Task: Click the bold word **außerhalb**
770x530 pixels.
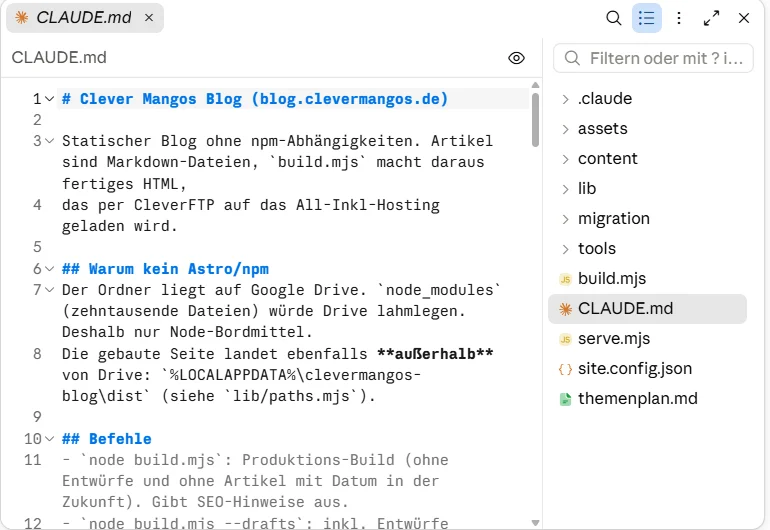Action: tap(435, 354)
